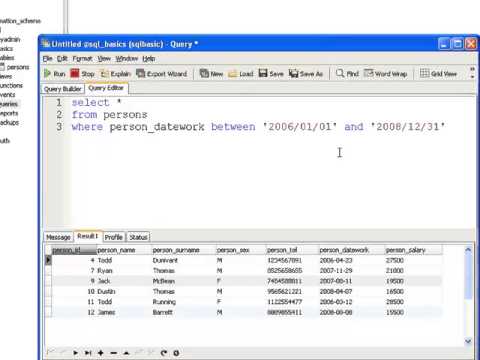480x360 pixels.
Task: Click the person_surname column header
Action: pos(184,250)
